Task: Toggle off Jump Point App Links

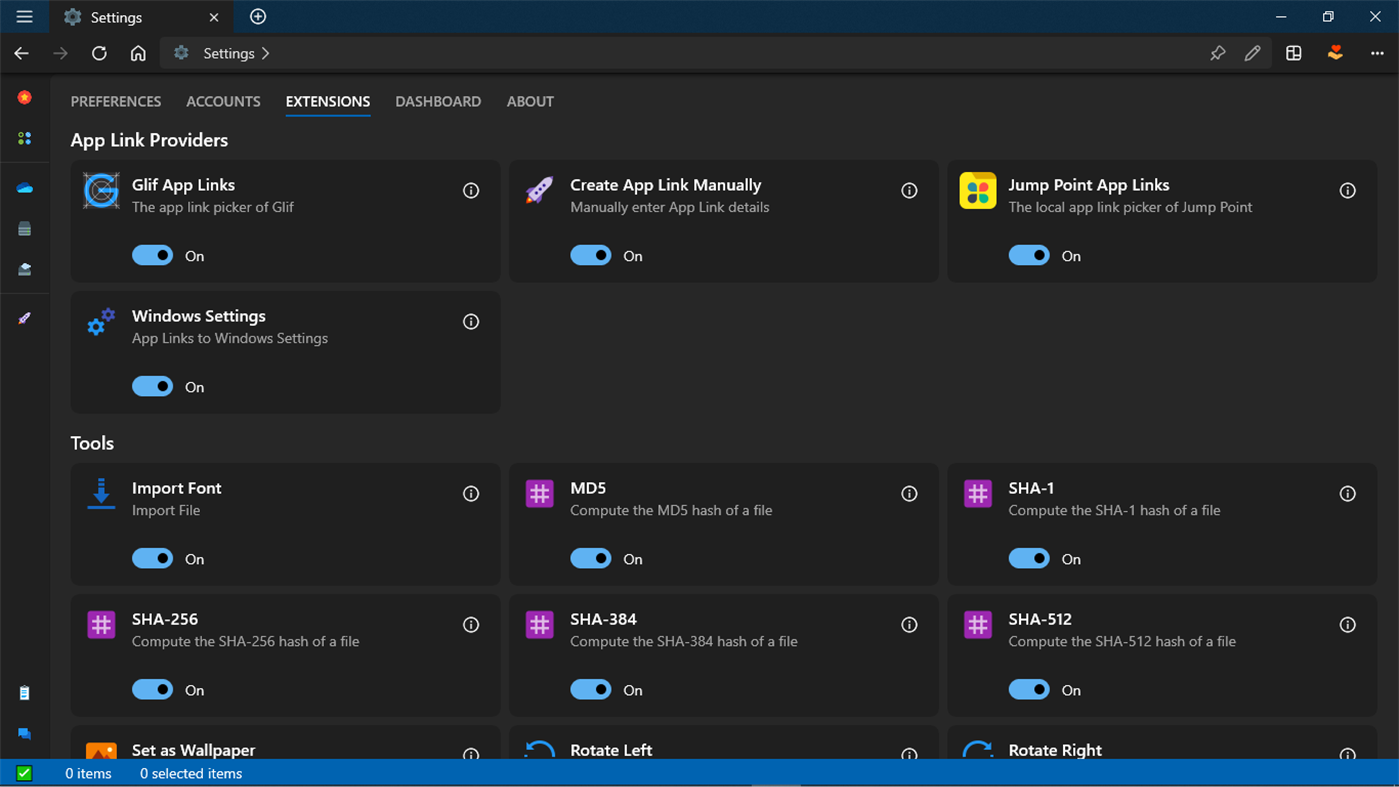Action: (1029, 256)
